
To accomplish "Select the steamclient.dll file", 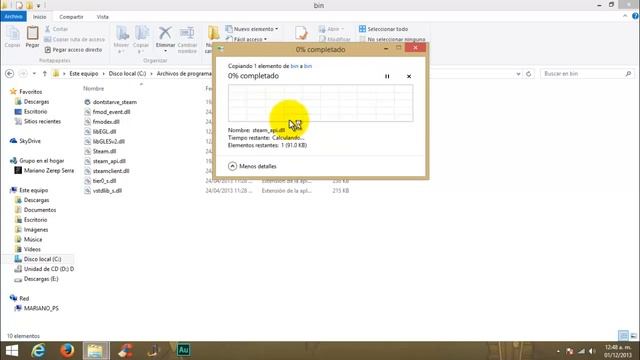I will coord(107,171).
